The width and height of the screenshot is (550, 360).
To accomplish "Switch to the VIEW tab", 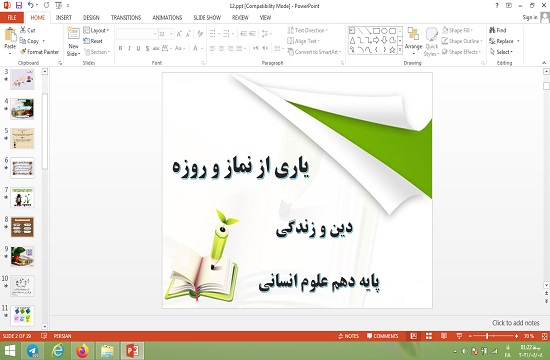I will (x=265, y=17).
